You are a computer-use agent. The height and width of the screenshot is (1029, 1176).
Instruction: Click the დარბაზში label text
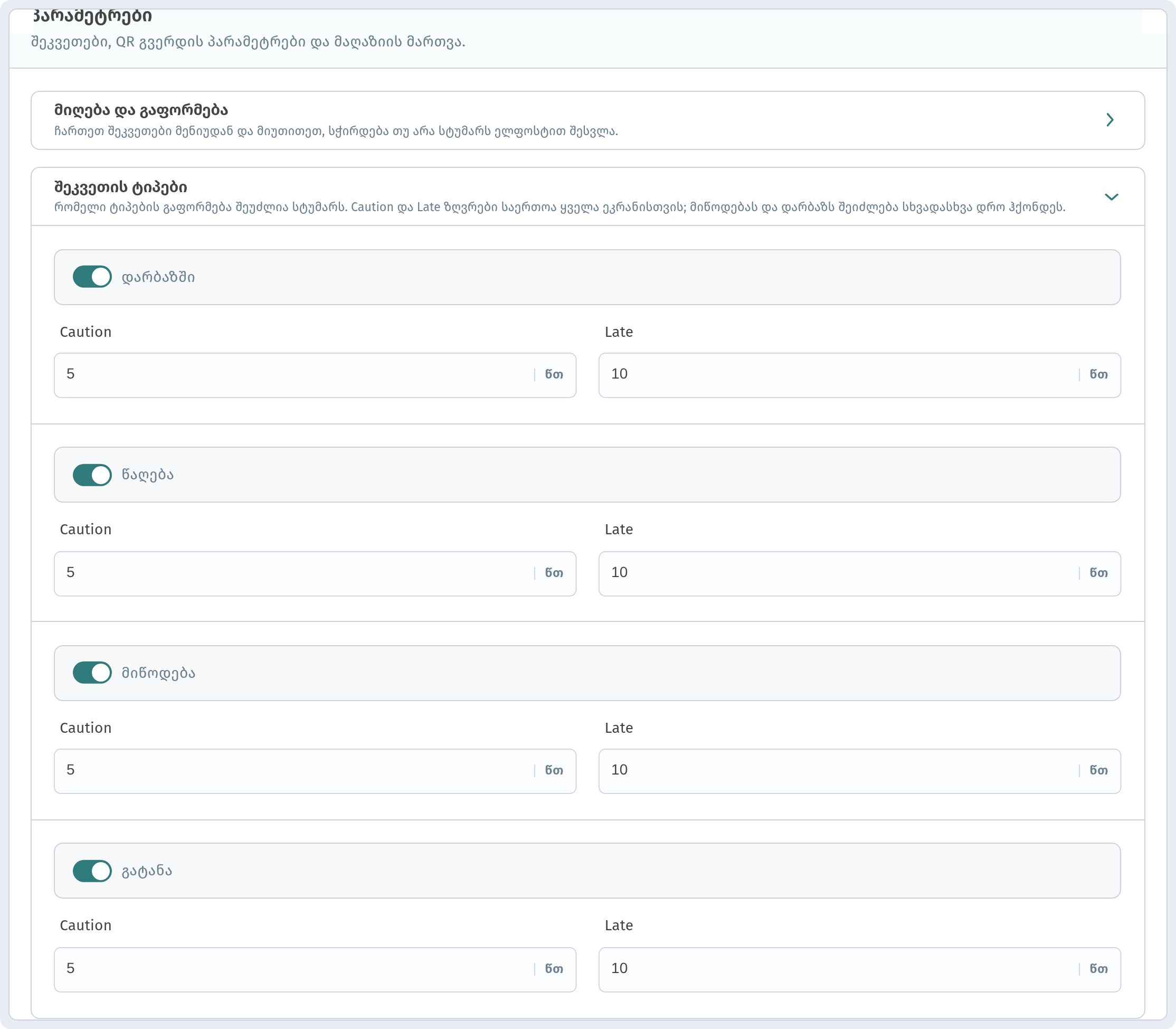pos(158,277)
